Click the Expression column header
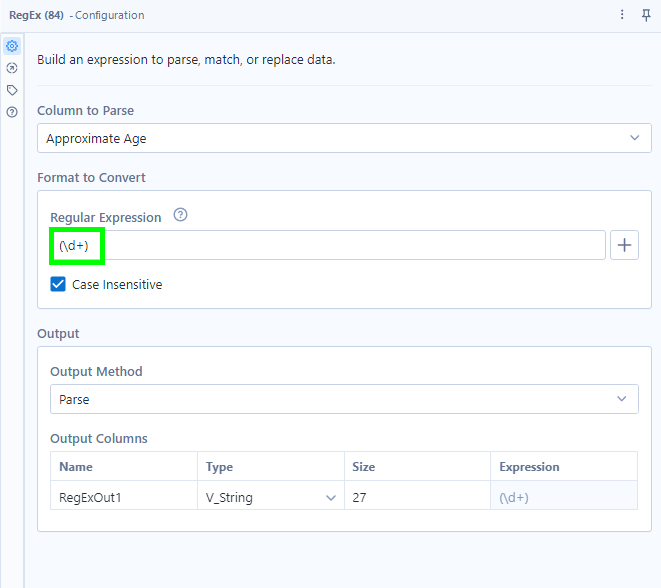661x588 pixels. click(x=564, y=467)
